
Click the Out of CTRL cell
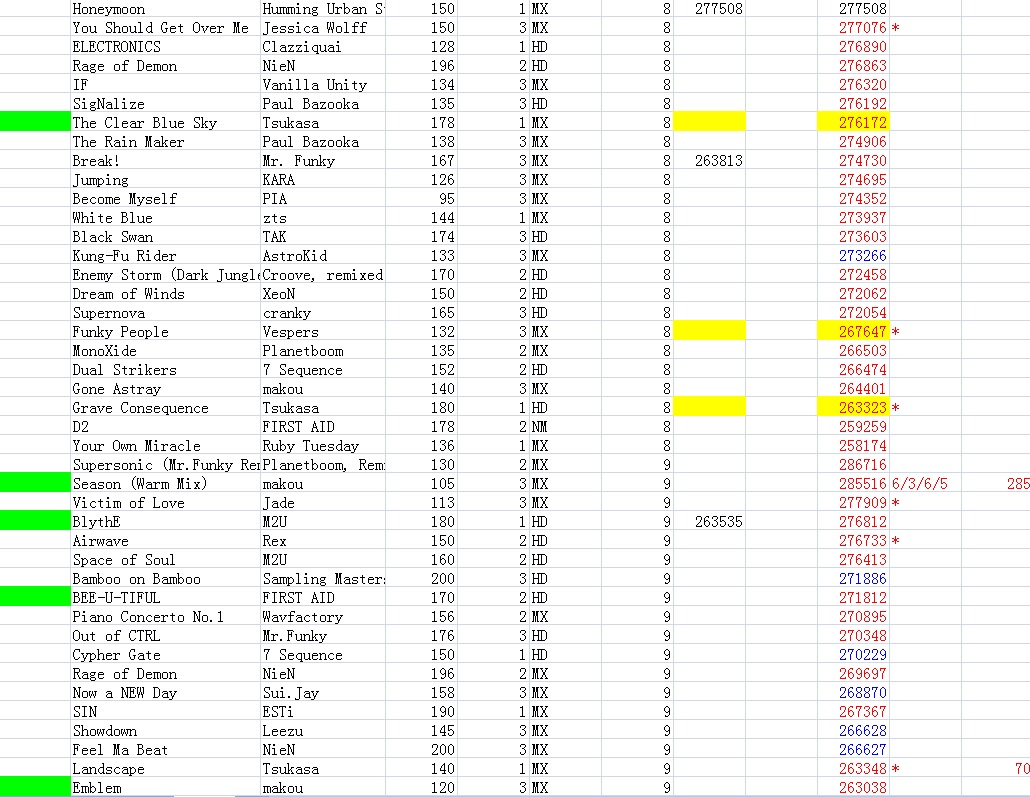tap(165, 636)
